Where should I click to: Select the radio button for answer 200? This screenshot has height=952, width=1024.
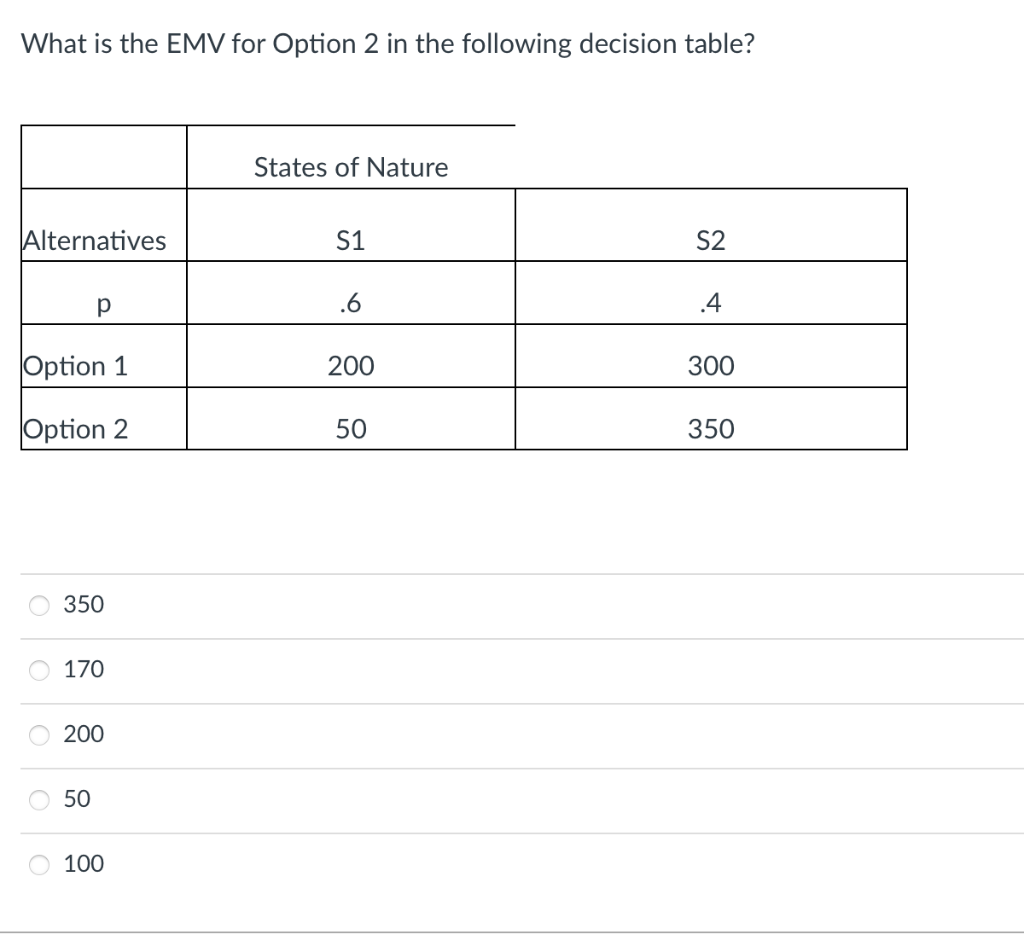click(x=38, y=735)
